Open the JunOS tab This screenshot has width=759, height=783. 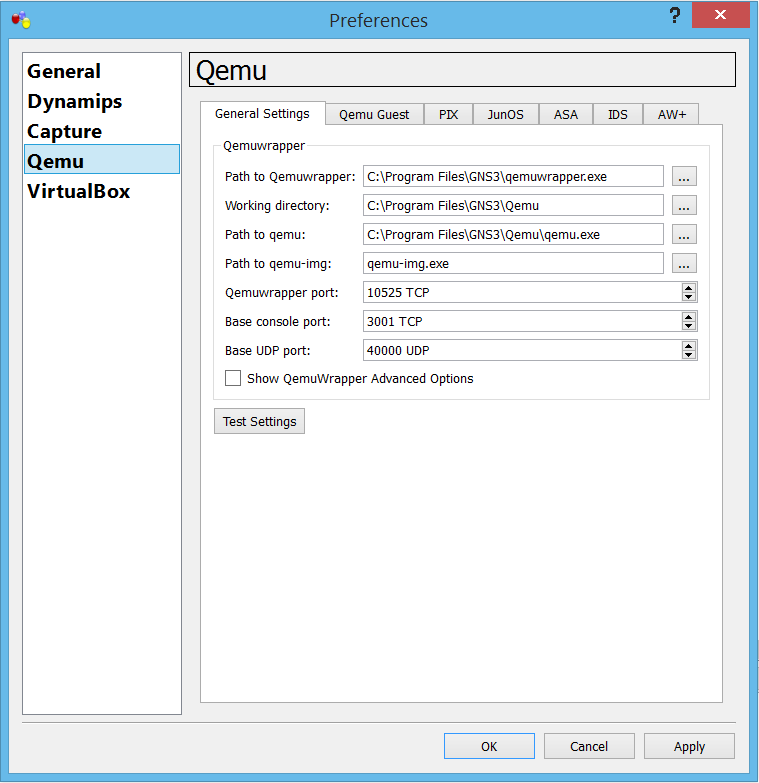point(505,114)
